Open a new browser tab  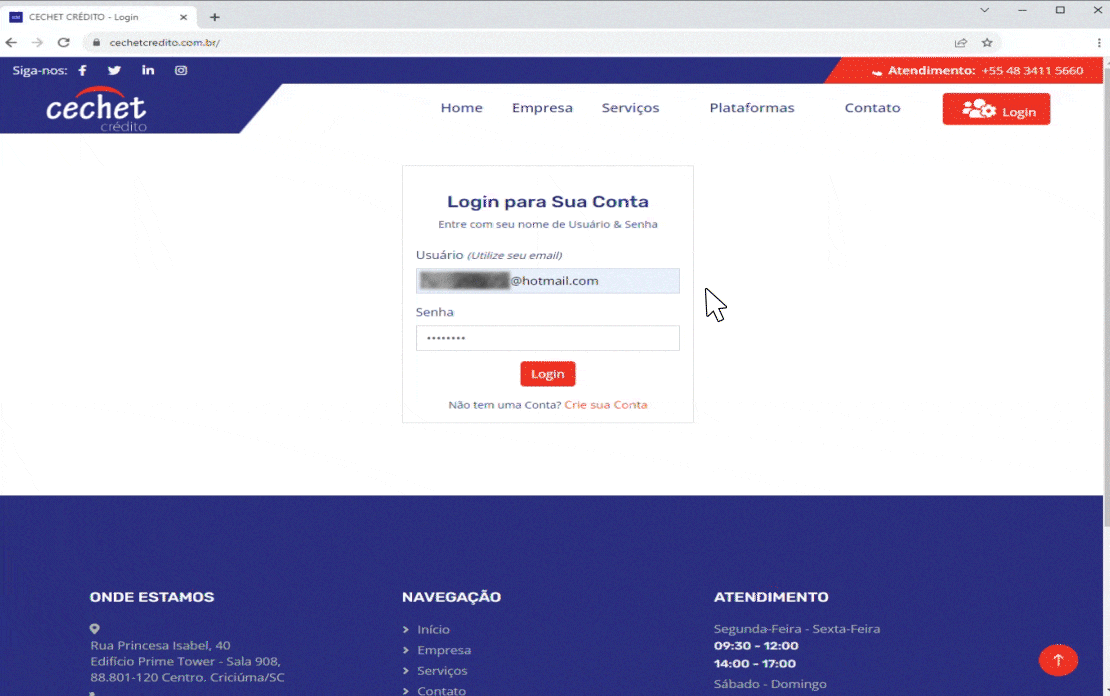tap(215, 17)
